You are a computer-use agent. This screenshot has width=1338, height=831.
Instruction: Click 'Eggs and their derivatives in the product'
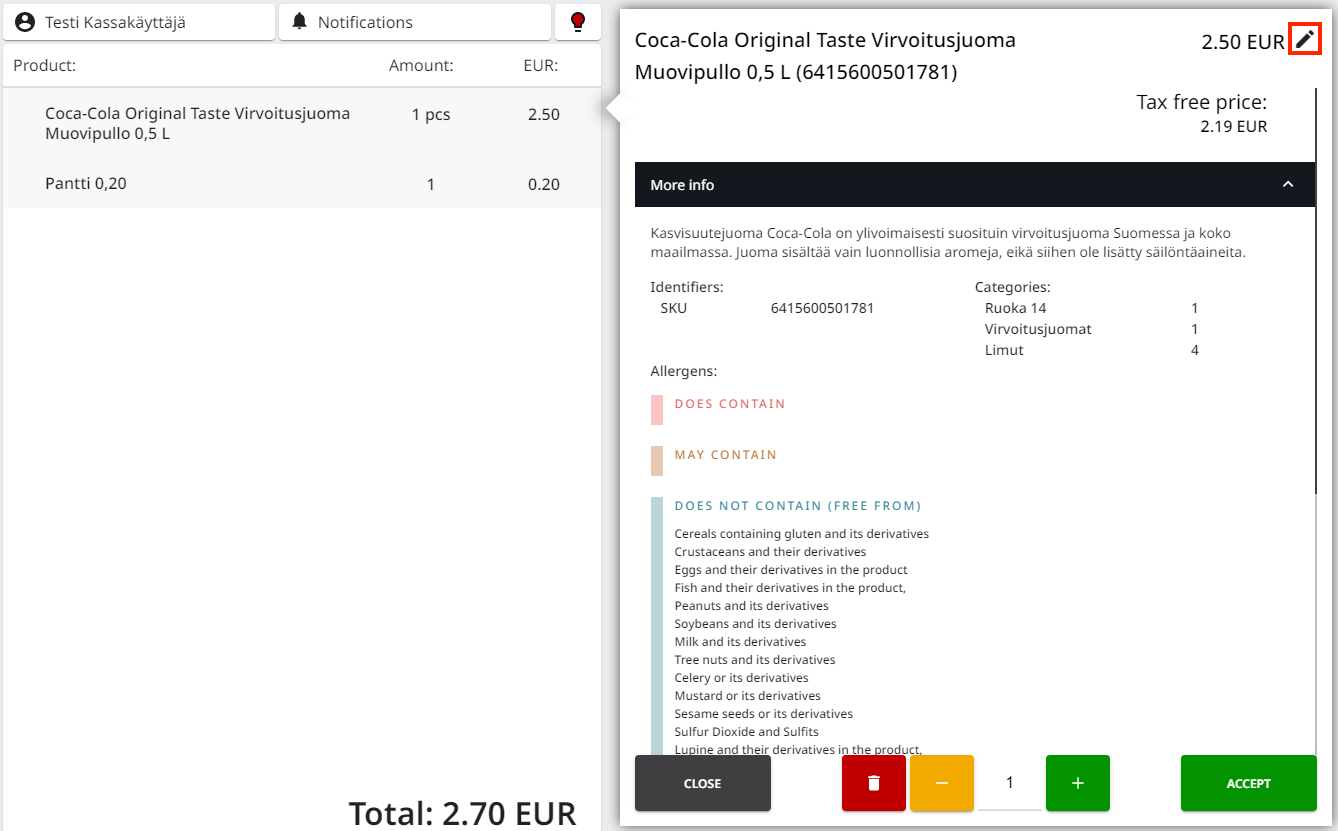click(x=791, y=570)
